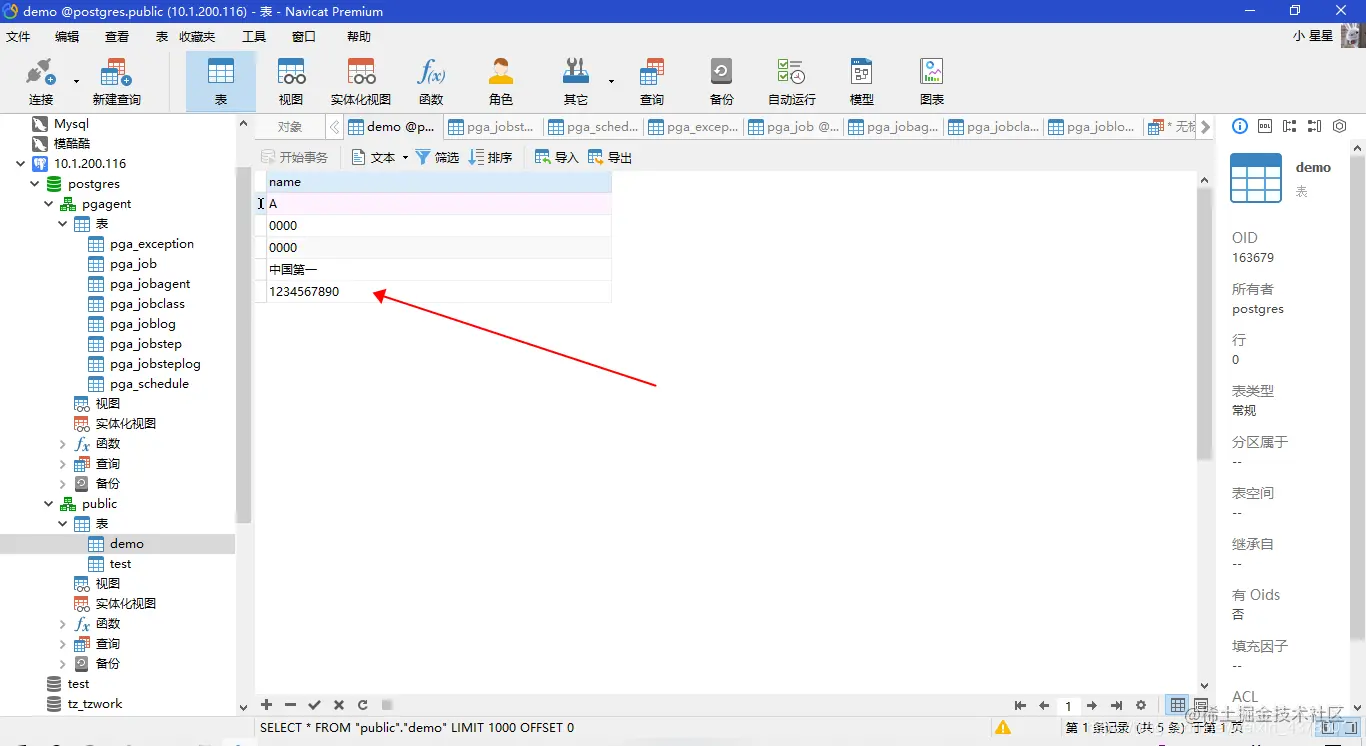This screenshot has height=746, width=1366.
Task: Click the 排序 sort button
Action: pos(490,157)
